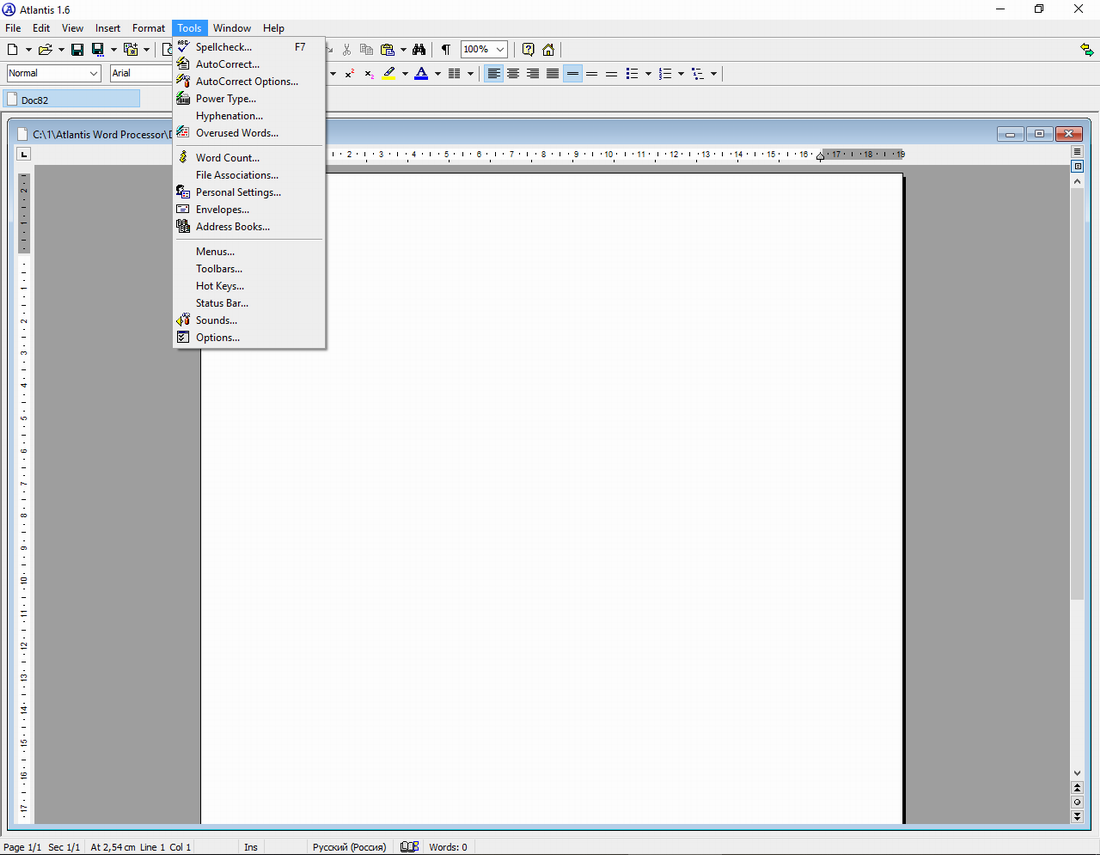The image size is (1100, 855).
Task: Open the Format menu in the menu bar
Action: pos(149,28)
